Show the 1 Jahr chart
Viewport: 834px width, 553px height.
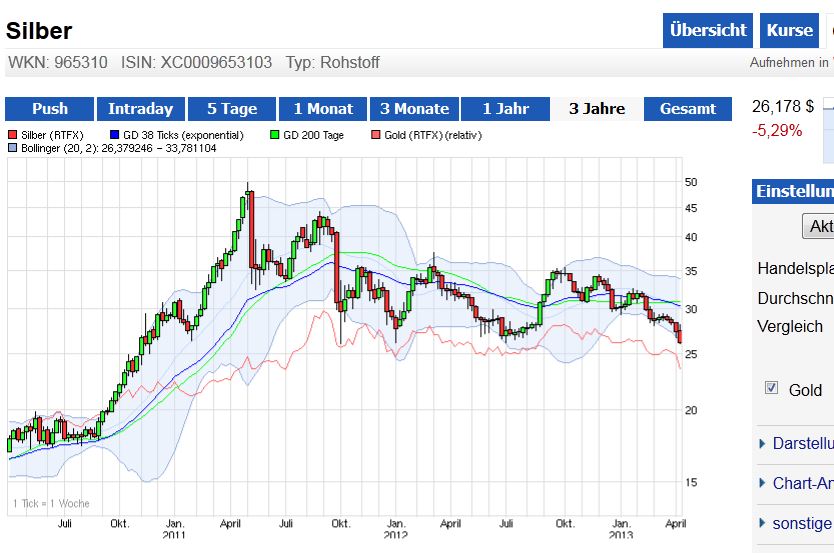(506, 109)
